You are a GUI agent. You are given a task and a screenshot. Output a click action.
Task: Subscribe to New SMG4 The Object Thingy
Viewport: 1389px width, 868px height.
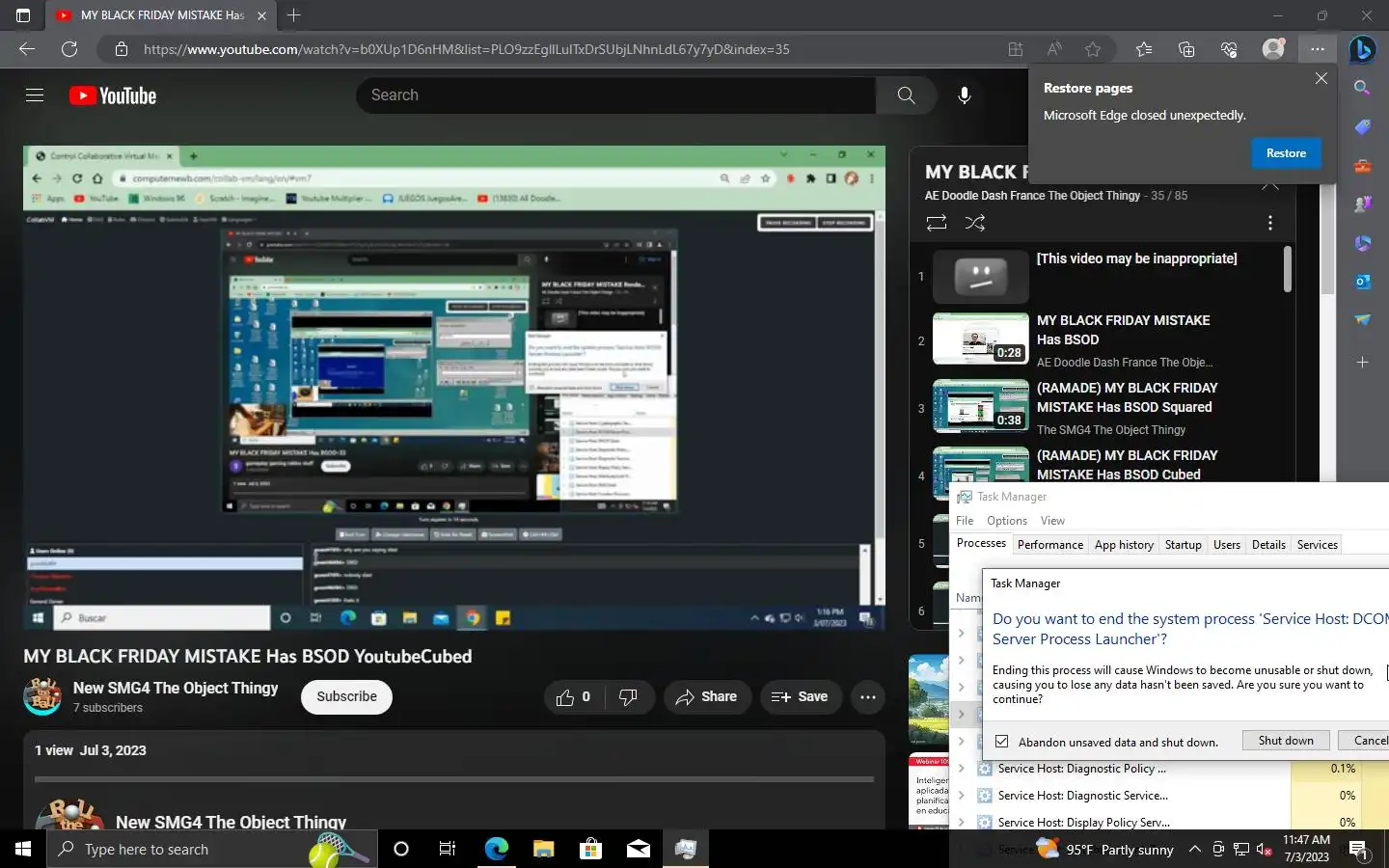coord(346,696)
